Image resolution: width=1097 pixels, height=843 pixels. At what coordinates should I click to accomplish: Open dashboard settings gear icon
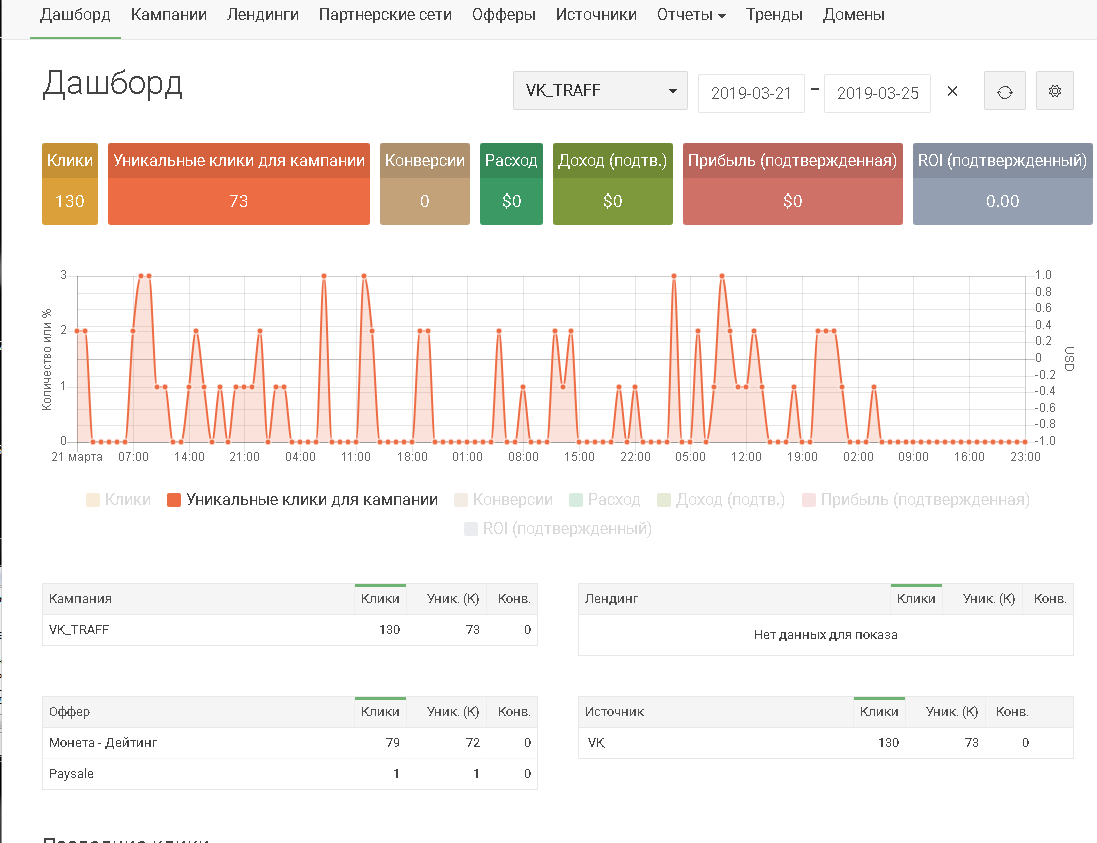(x=1054, y=92)
